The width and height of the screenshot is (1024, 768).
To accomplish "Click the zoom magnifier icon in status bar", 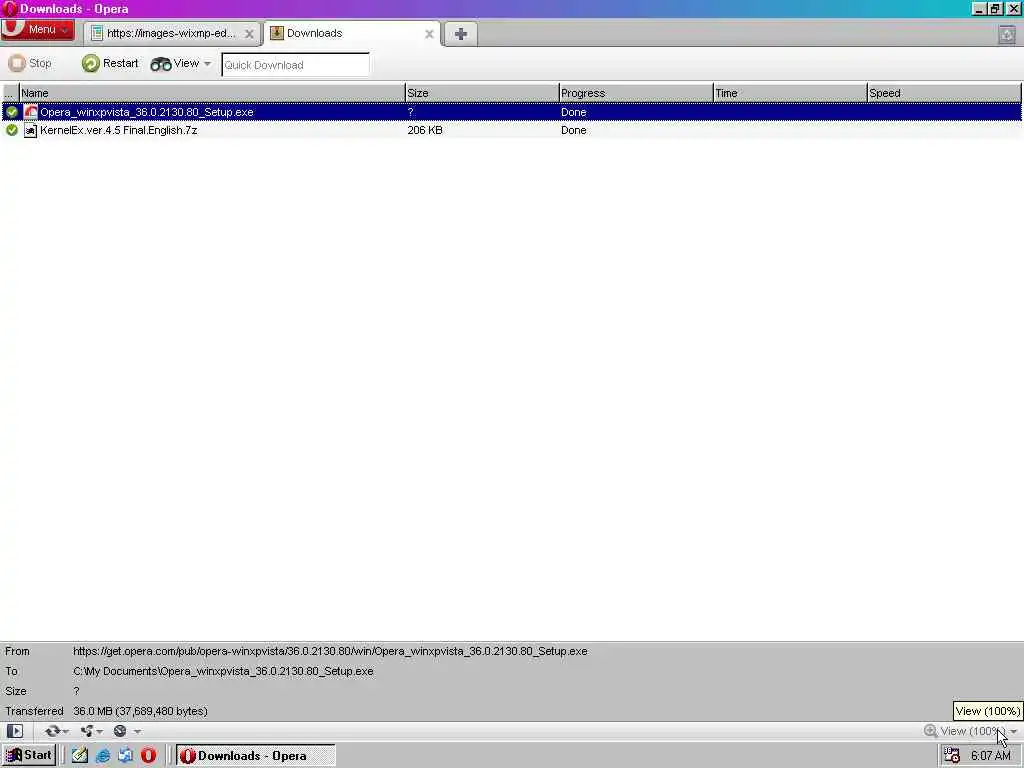I will point(931,731).
